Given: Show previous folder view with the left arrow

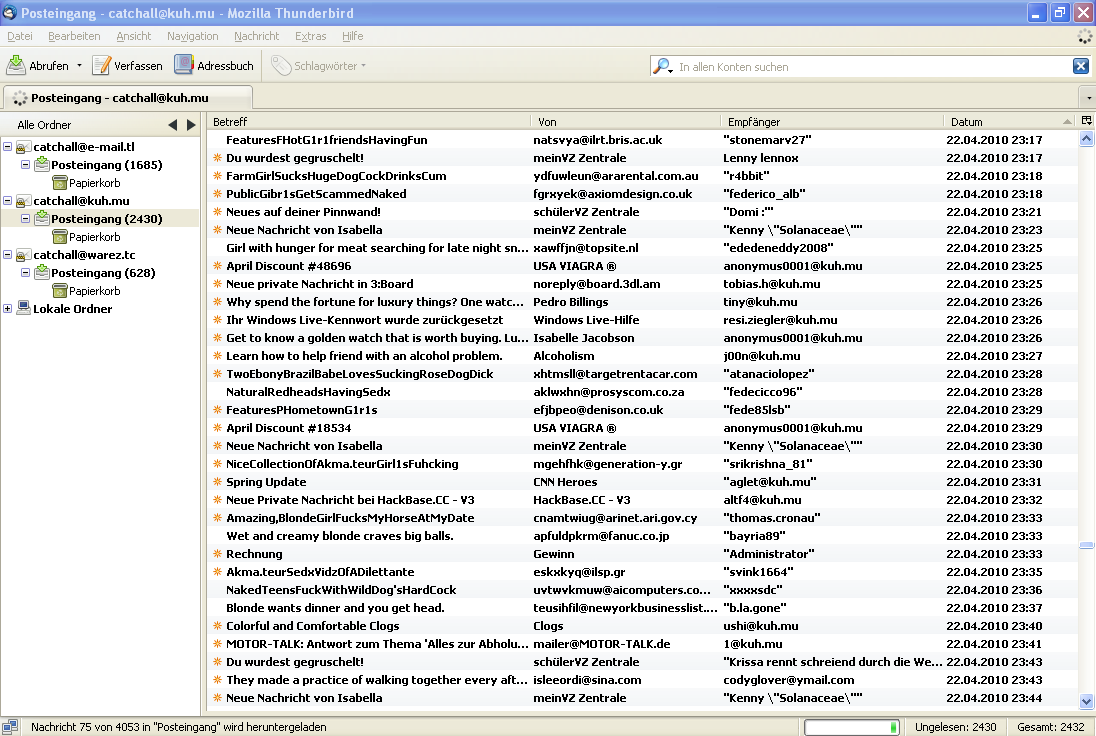Looking at the screenshot, I should coord(173,124).
